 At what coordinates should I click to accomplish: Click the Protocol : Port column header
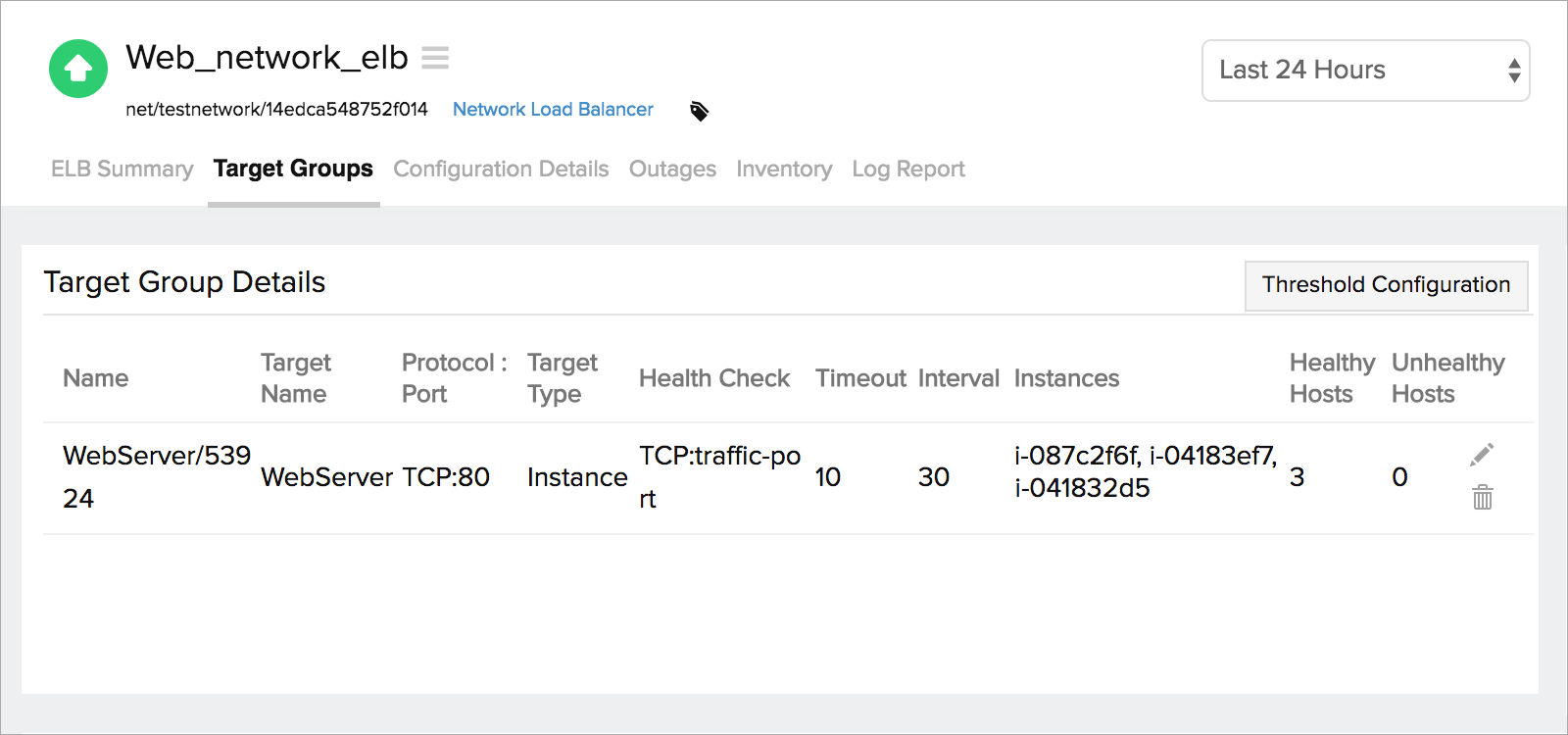click(x=455, y=378)
